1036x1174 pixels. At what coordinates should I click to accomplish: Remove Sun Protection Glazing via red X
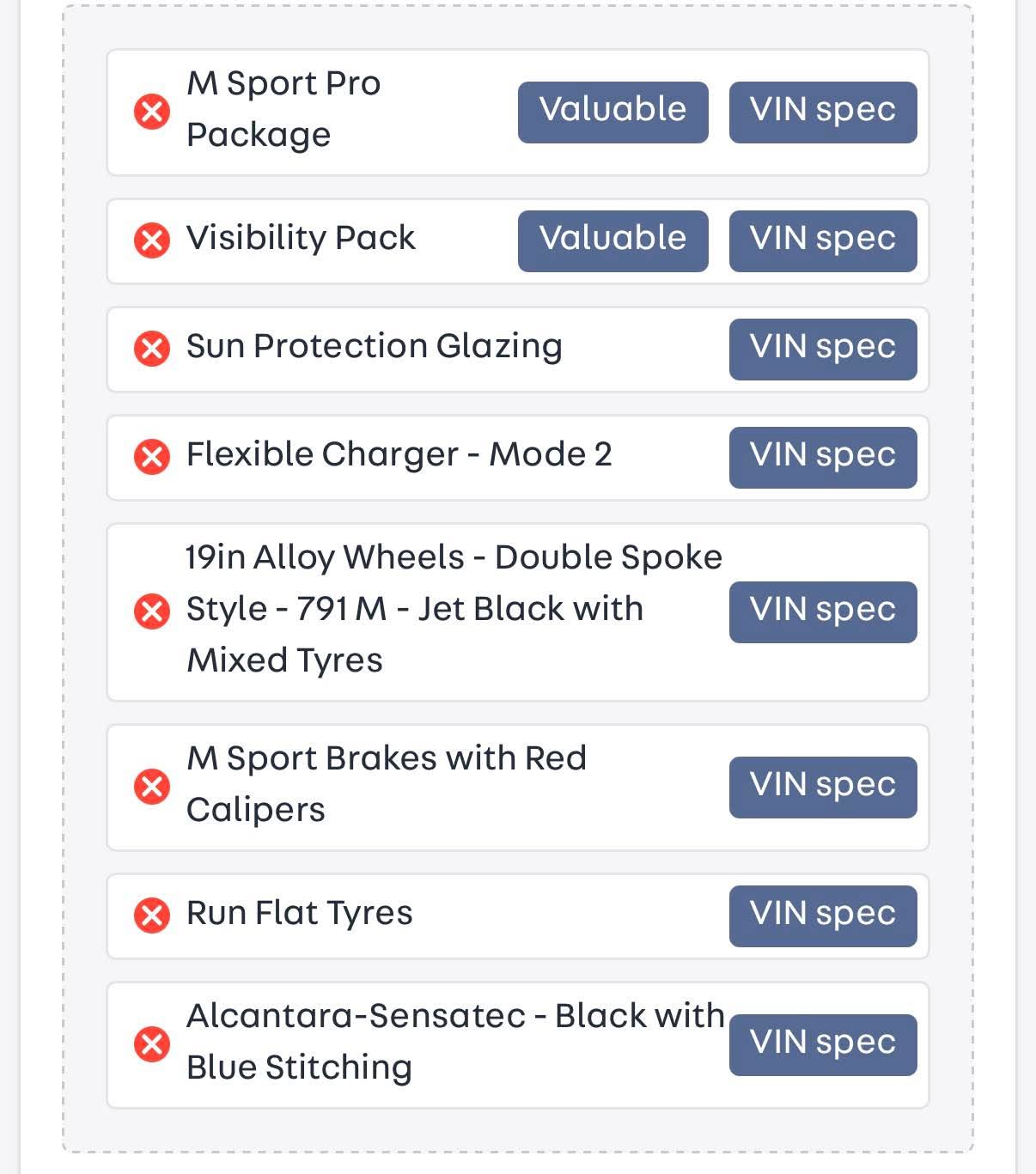coord(152,349)
